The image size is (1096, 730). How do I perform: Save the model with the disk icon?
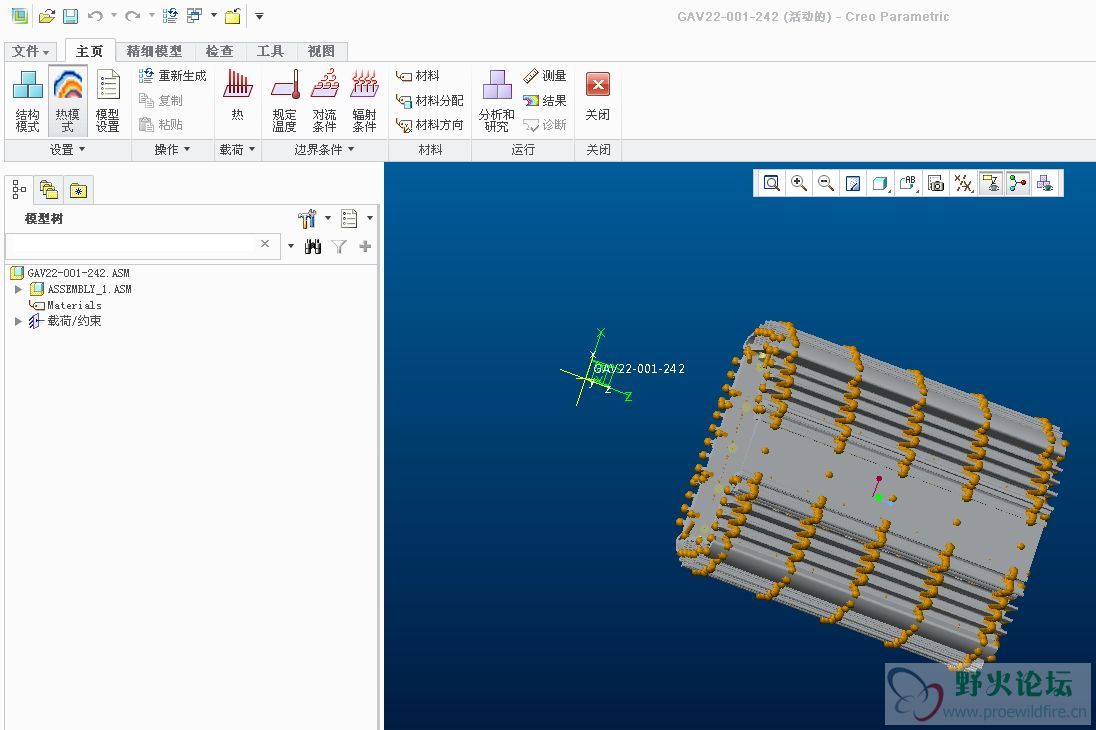[x=70, y=15]
